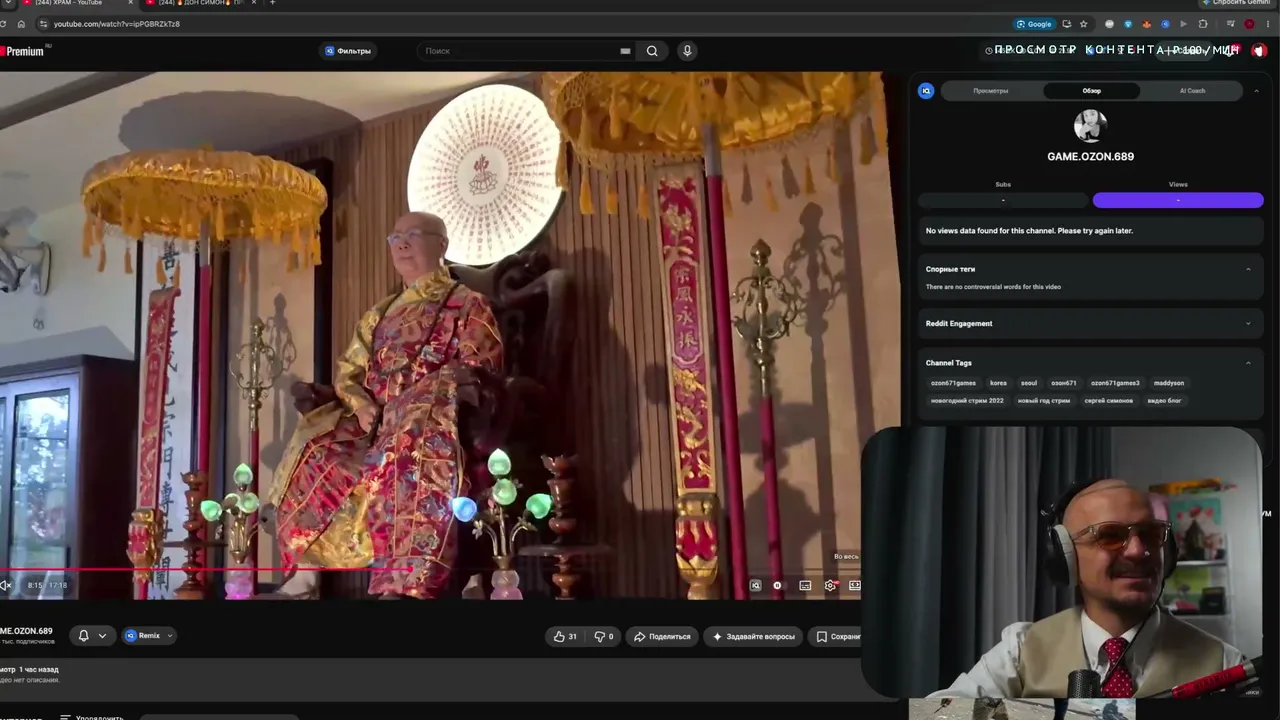Viewport: 1280px width, 720px height.
Task: Open the Упорядочить comment sort menu
Action: pyautogui.click(x=92, y=716)
